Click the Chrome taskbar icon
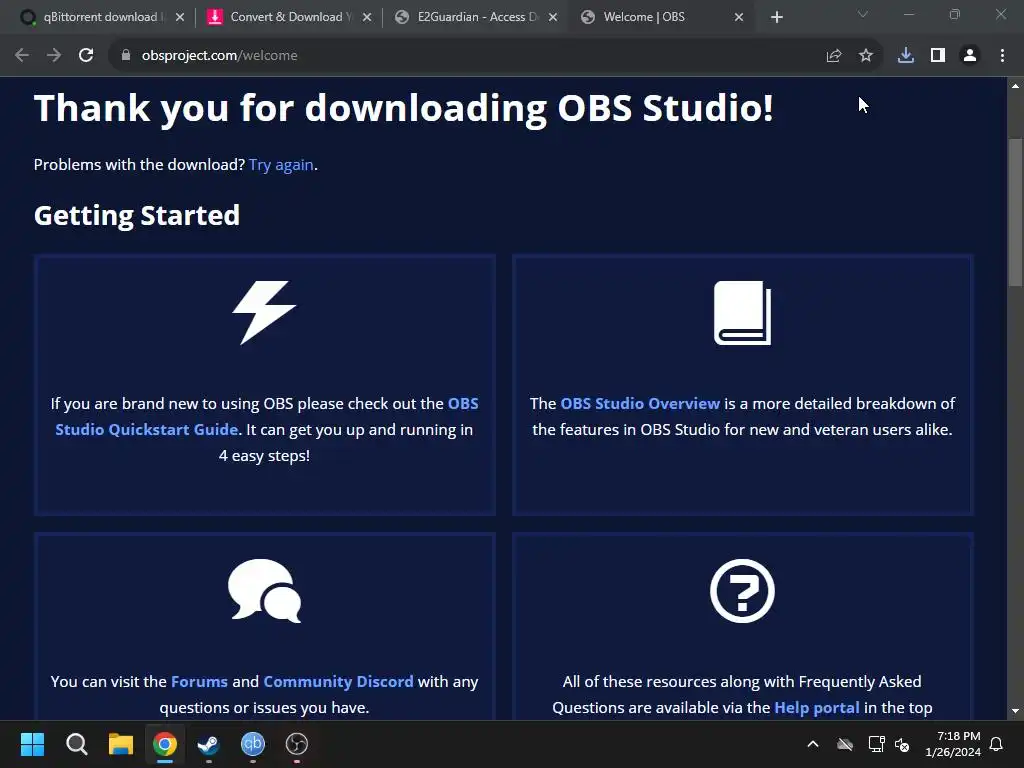Screen dimensions: 1024x768 165,744
